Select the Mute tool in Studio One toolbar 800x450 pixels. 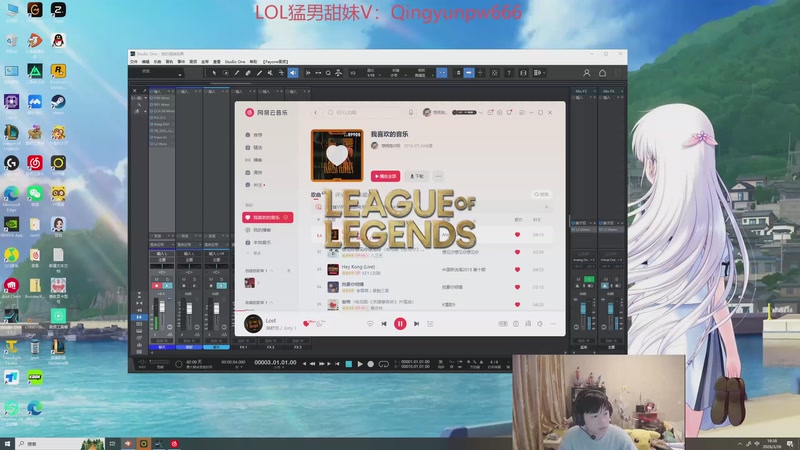click(x=270, y=73)
